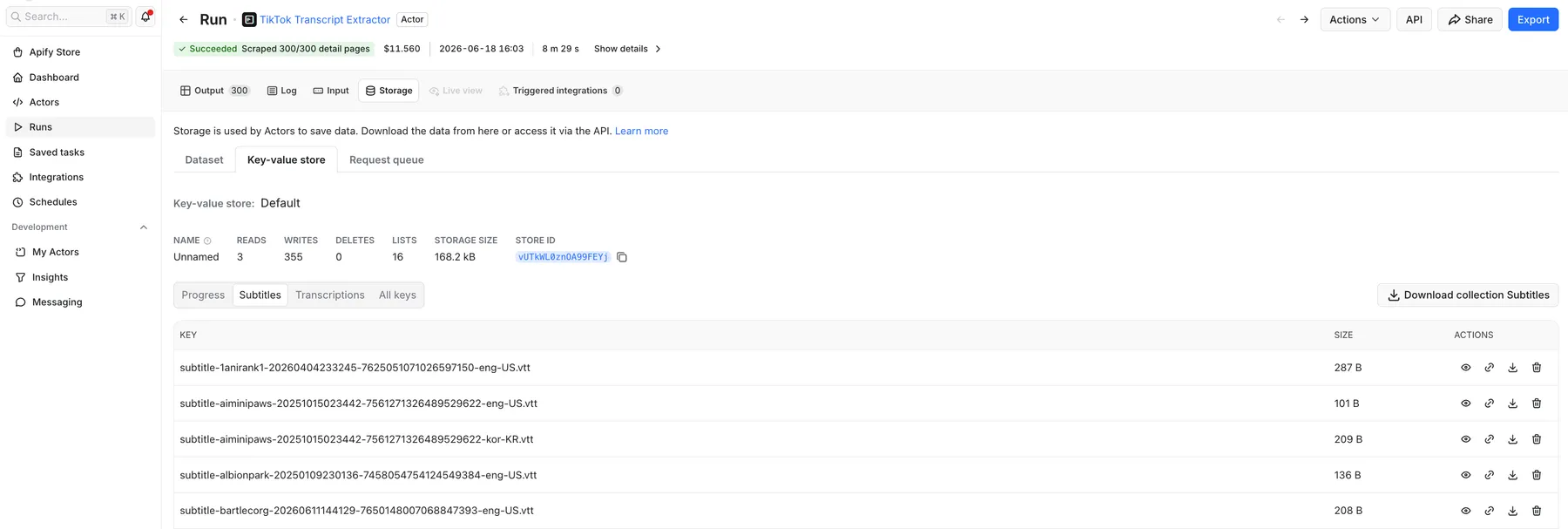Screen dimensions: 1568x529
Task: Go to next run arrow
Action: click(1304, 19)
